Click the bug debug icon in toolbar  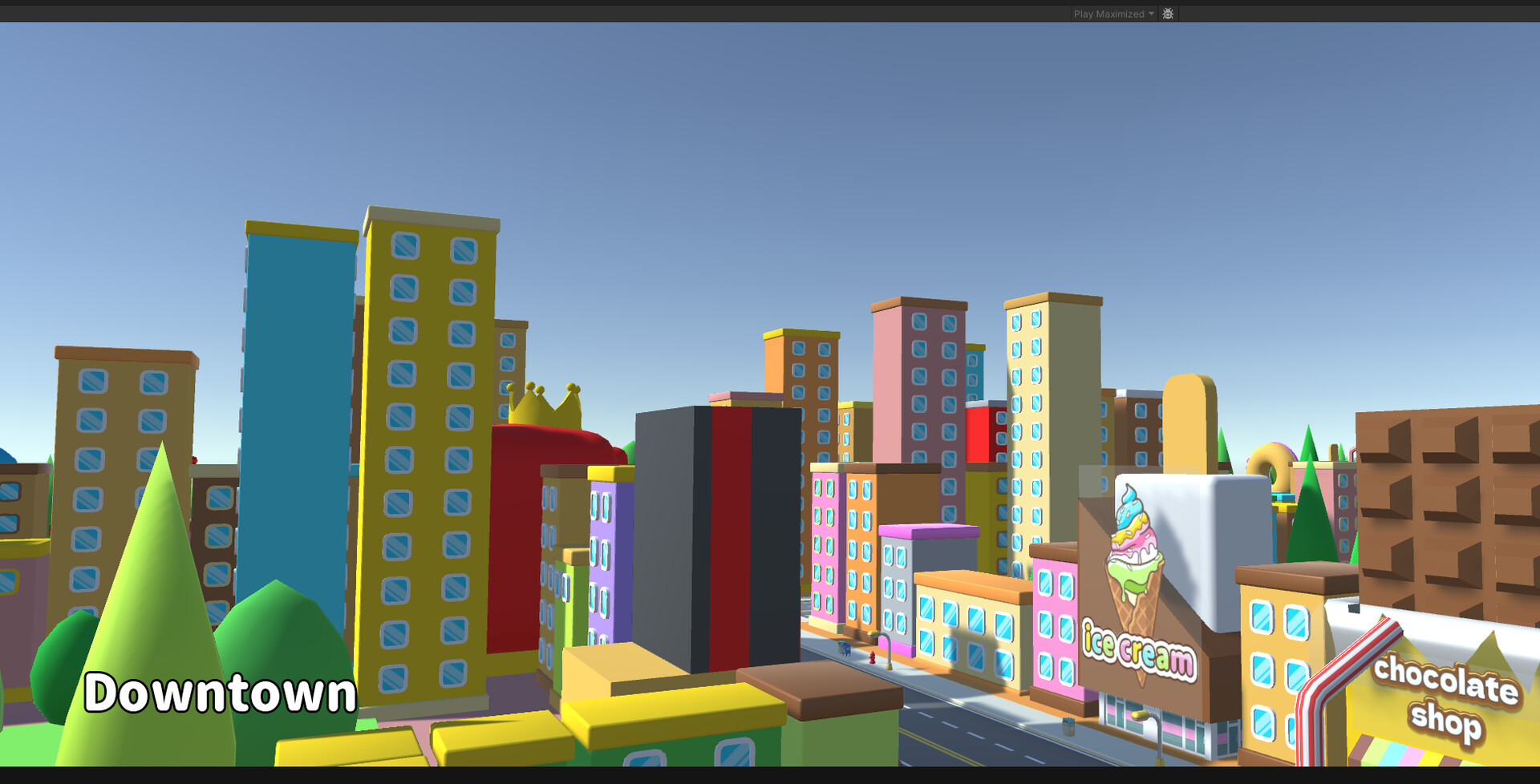click(x=1167, y=14)
